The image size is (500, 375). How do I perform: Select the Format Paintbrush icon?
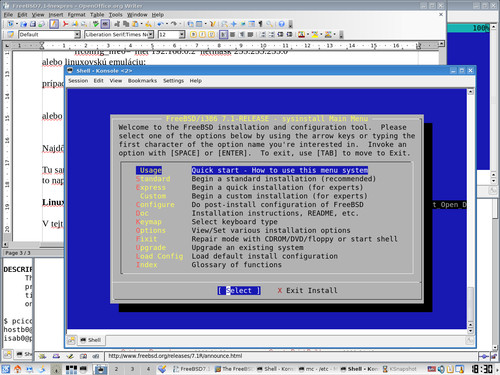(x=148, y=24)
